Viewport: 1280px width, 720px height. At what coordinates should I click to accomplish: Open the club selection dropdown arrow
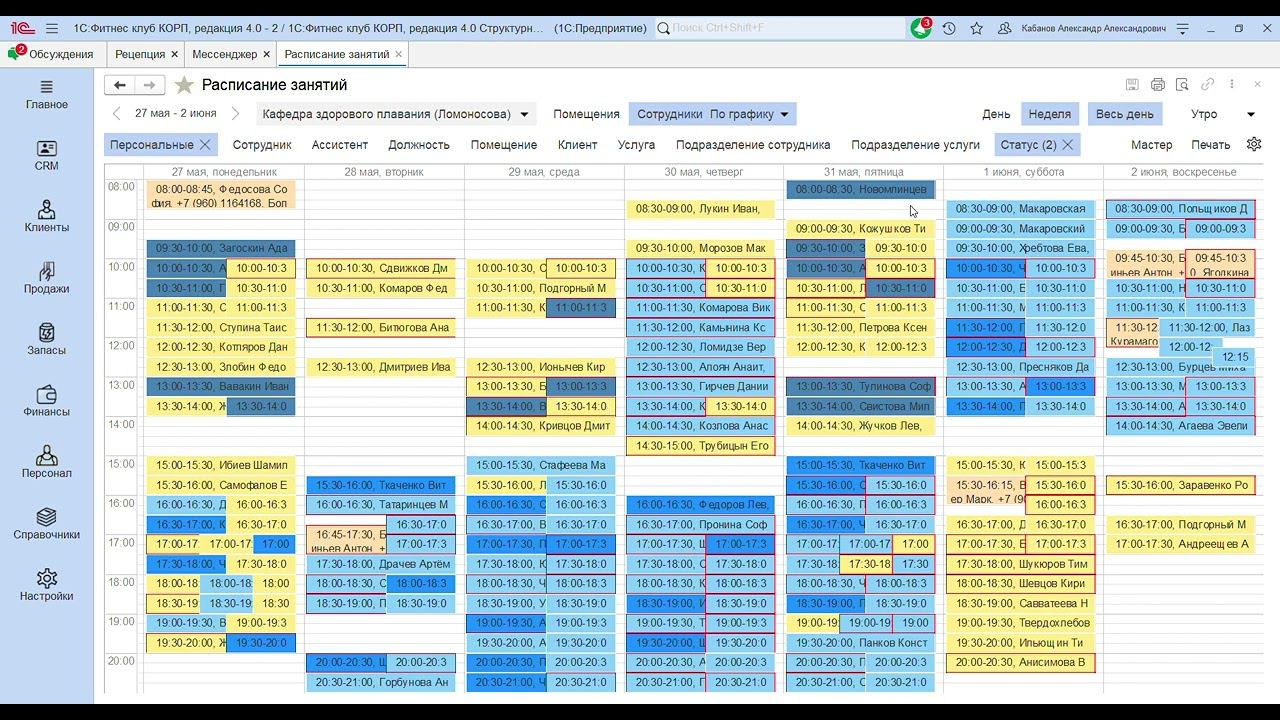click(x=525, y=114)
